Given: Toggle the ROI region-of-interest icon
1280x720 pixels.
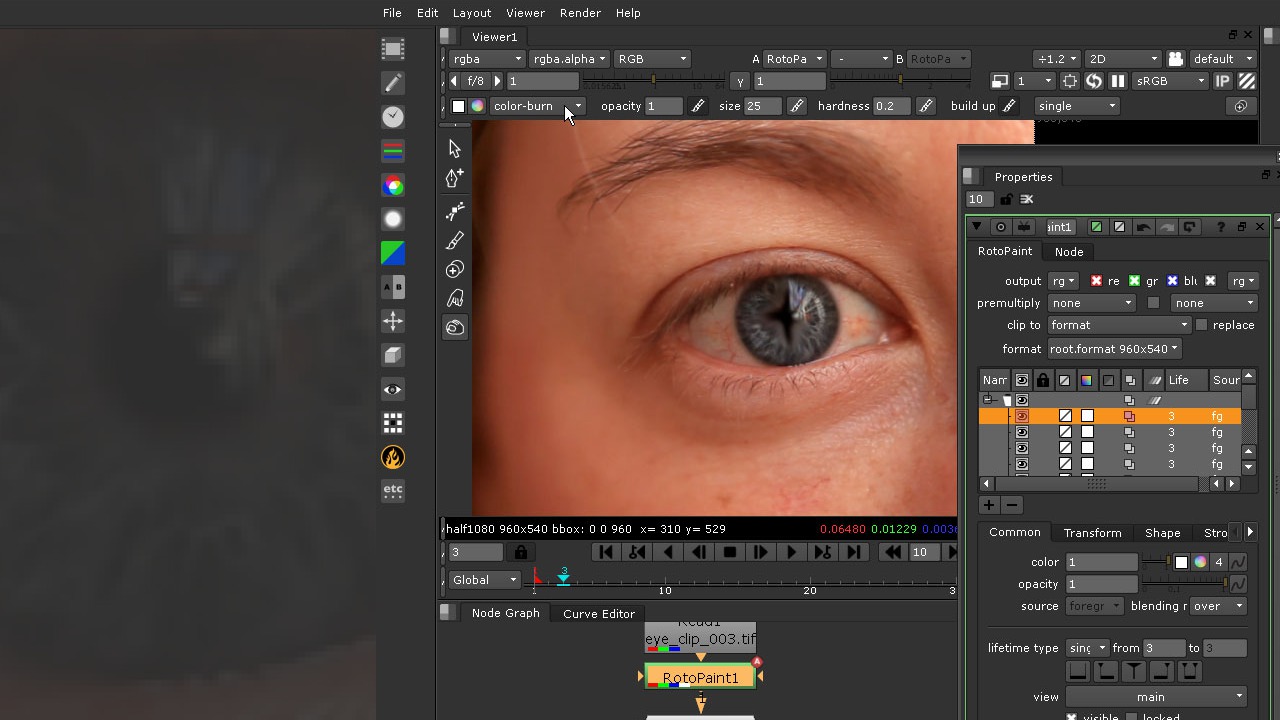Looking at the screenshot, I should 1070,81.
